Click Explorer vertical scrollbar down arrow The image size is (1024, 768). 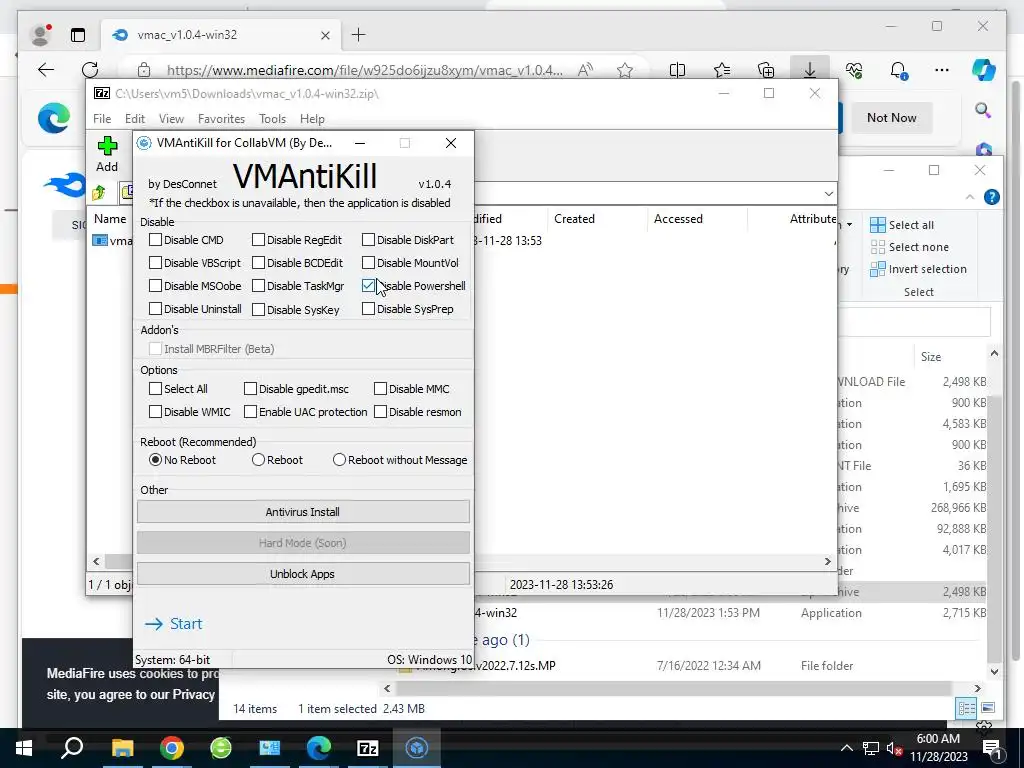994,671
